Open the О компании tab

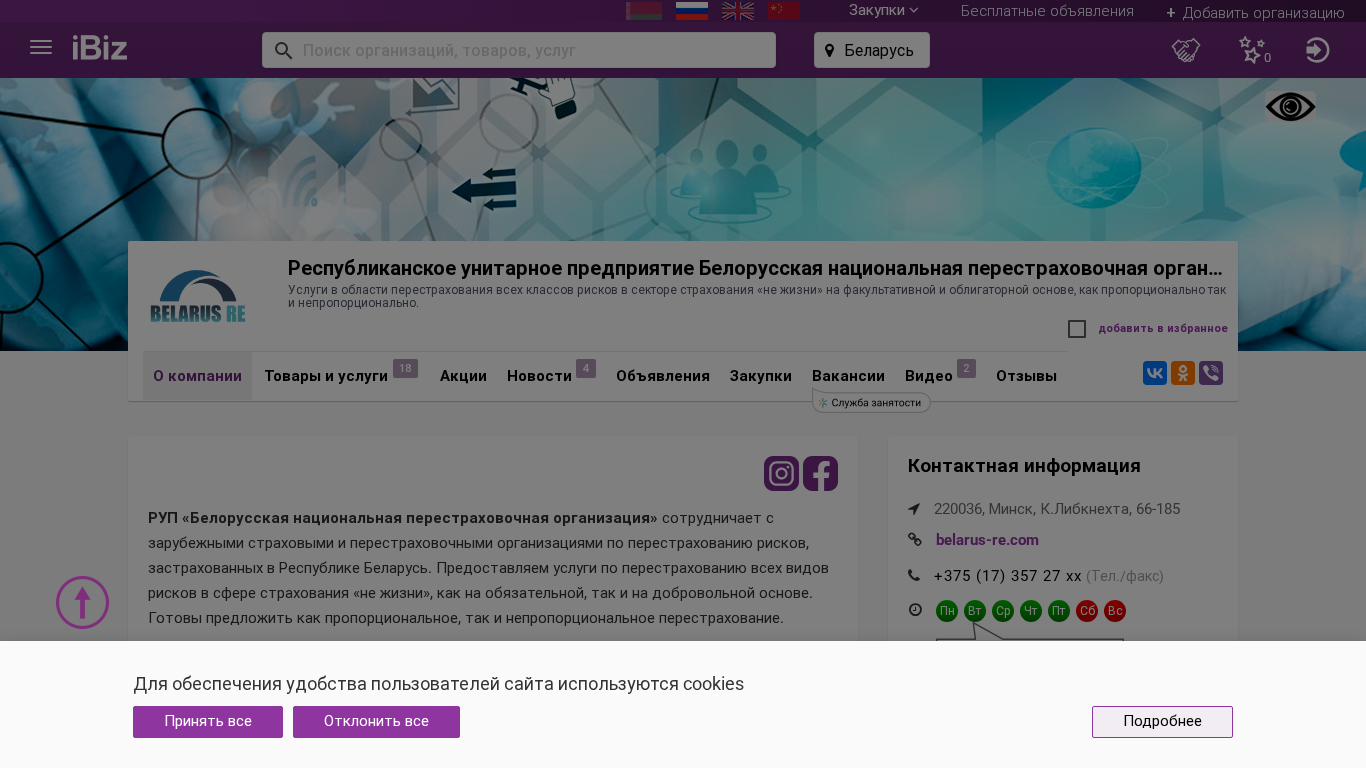[x=197, y=376]
